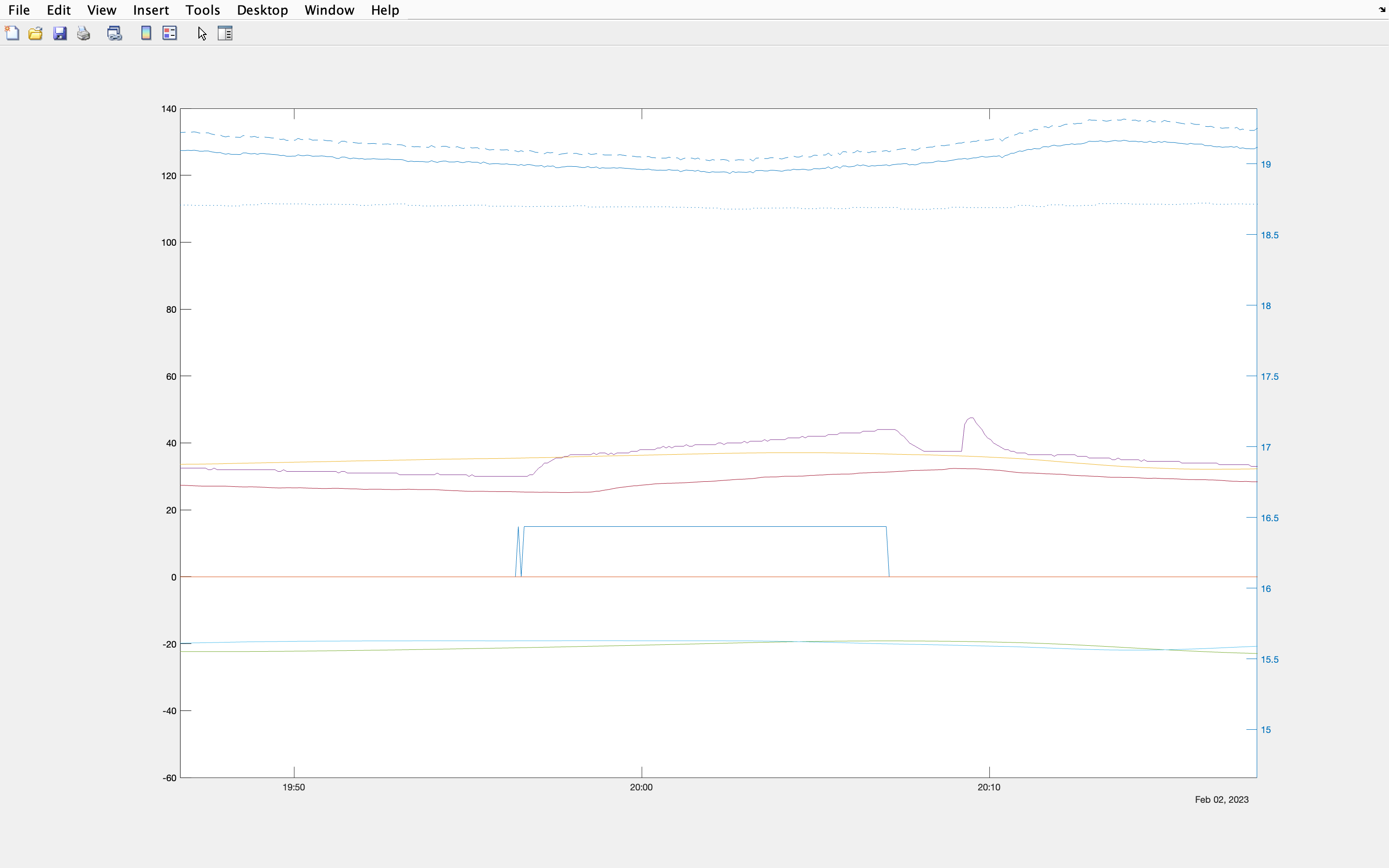Select the purple line's sharp peak
This screenshot has height=868, width=1389.
[971, 418]
